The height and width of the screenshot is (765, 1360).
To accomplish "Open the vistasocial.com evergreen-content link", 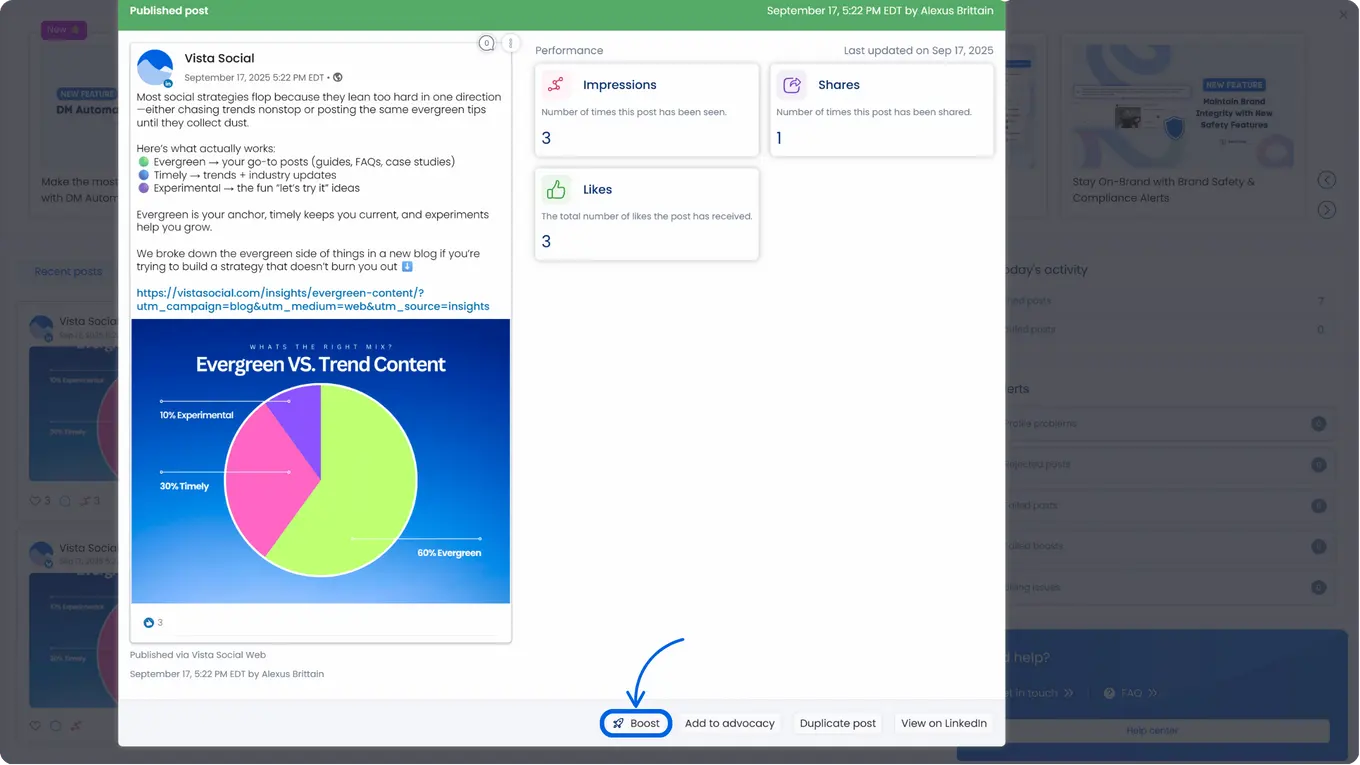I will pos(312,299).
